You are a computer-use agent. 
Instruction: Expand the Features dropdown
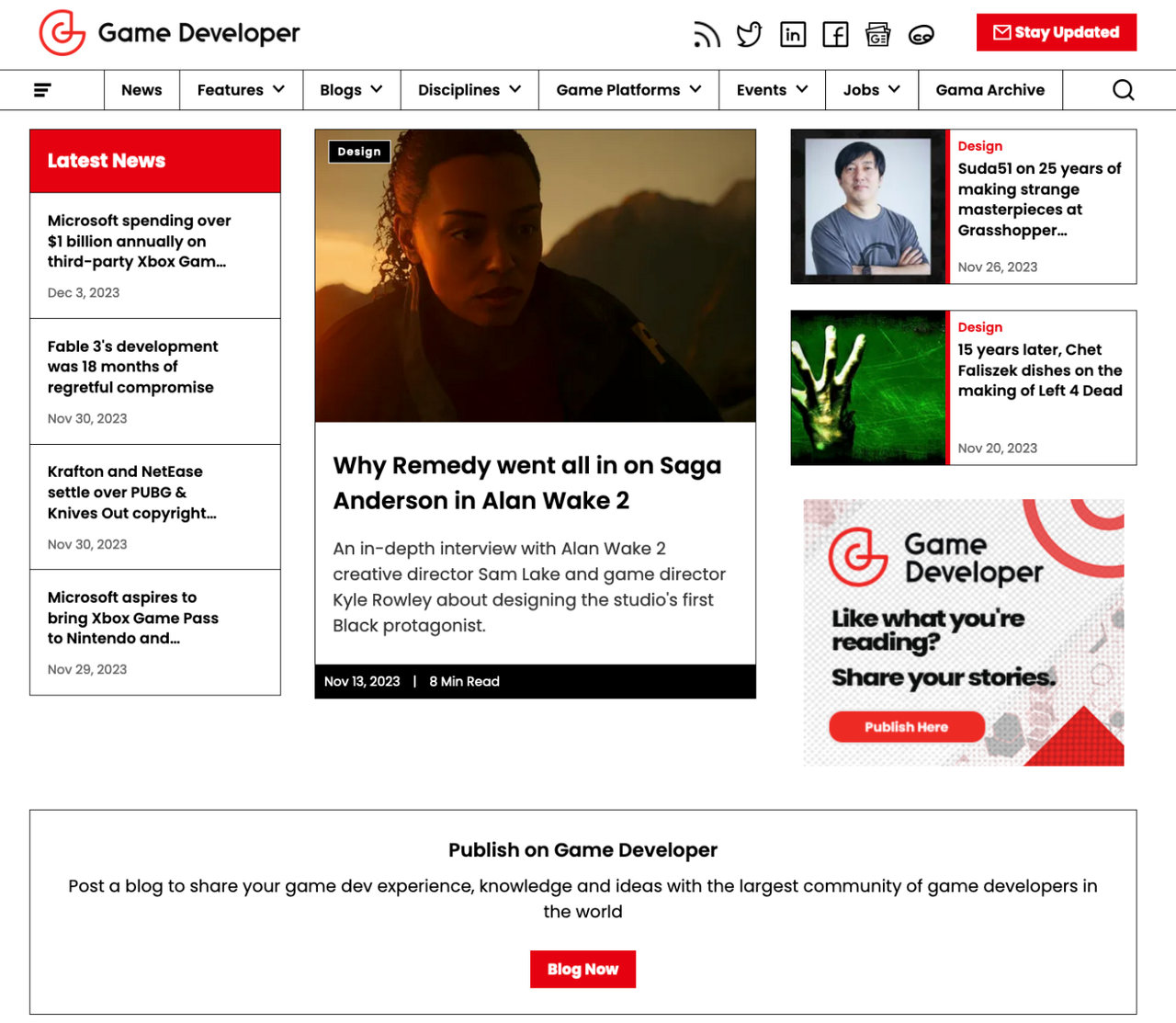241,90
